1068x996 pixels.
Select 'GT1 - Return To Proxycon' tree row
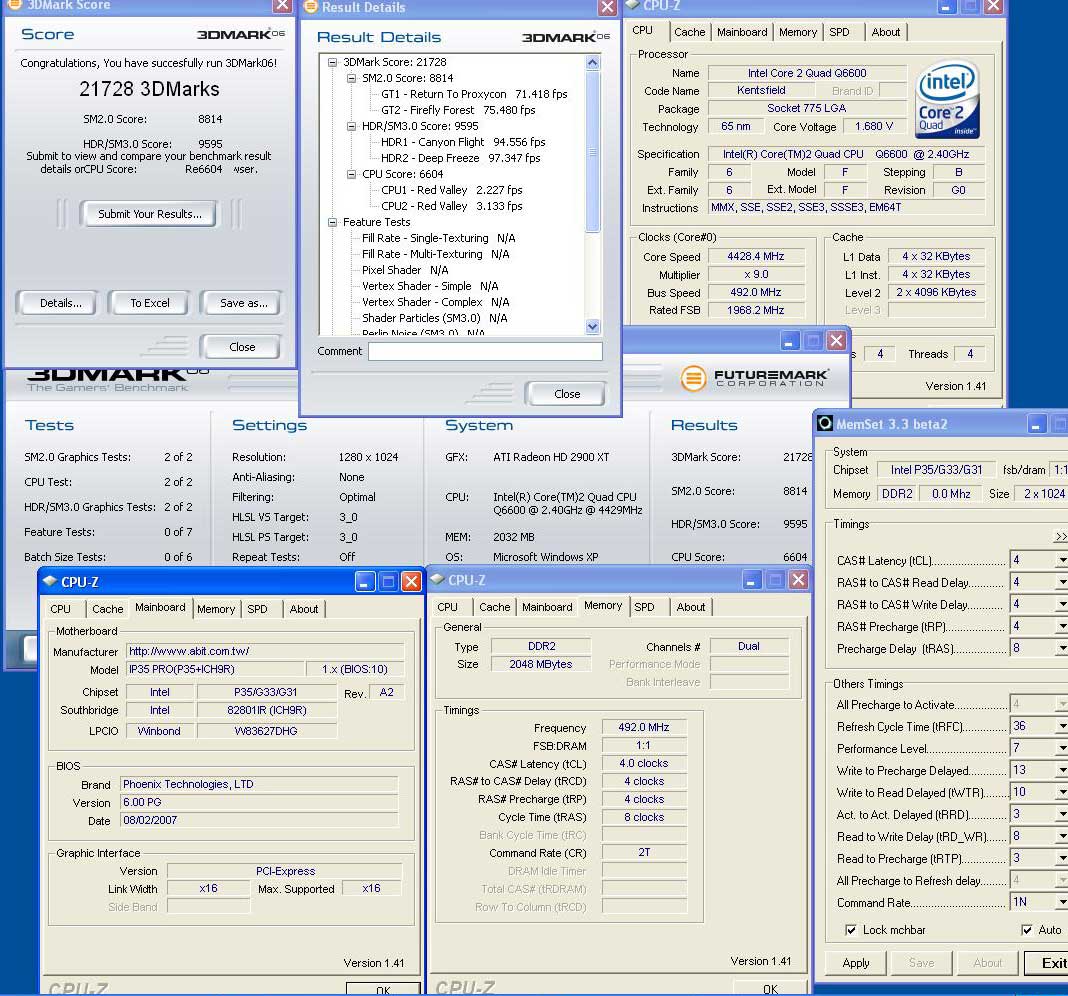click(474, 94)
